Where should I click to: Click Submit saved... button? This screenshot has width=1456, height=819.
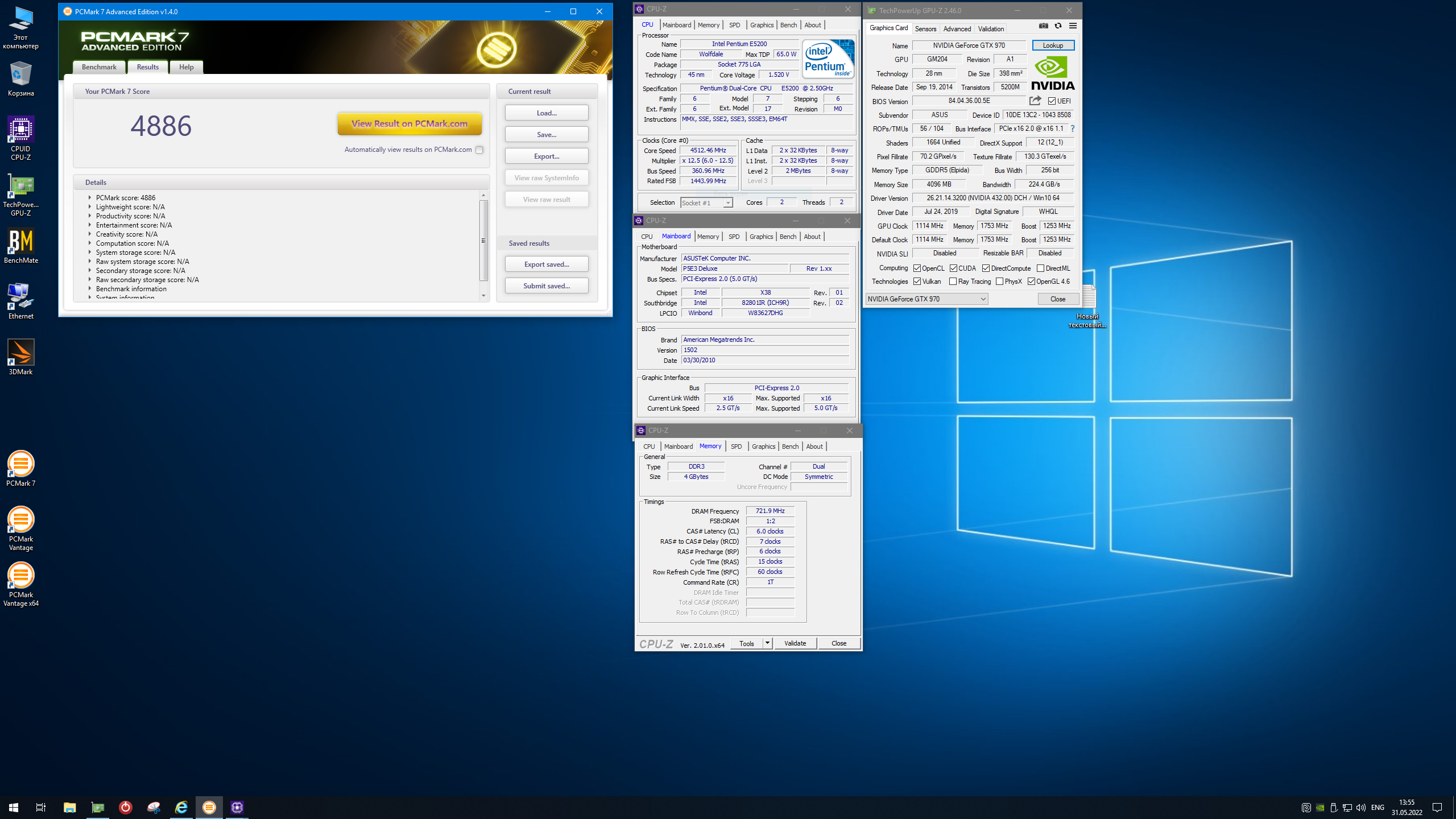547,286
